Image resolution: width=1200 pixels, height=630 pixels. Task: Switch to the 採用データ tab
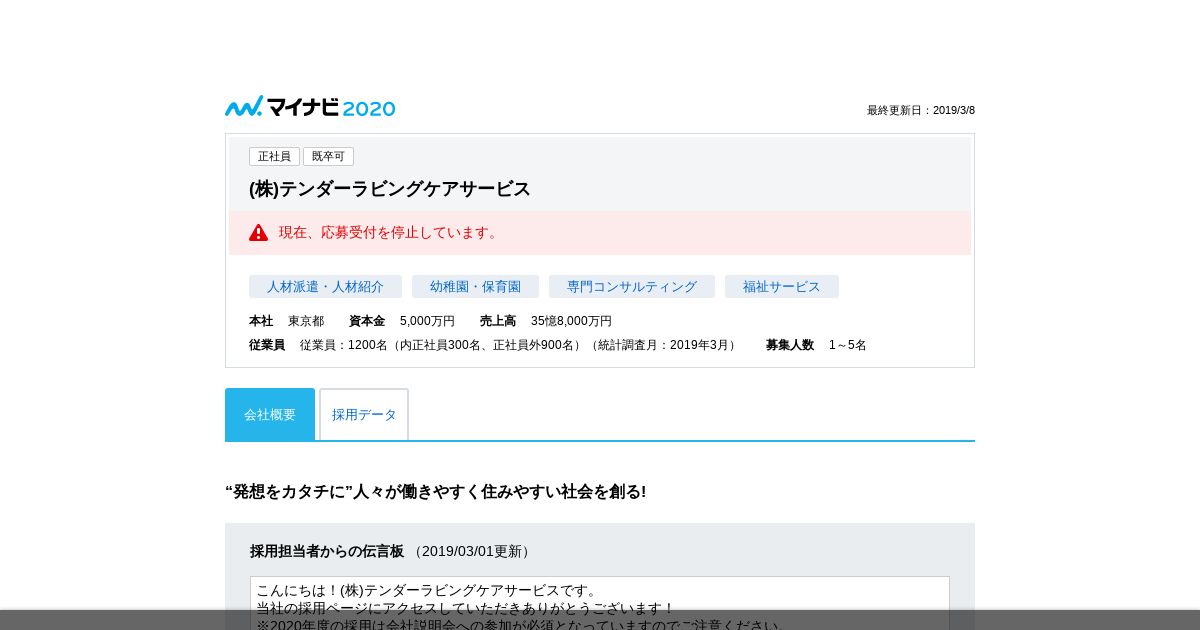click(364, 414)
